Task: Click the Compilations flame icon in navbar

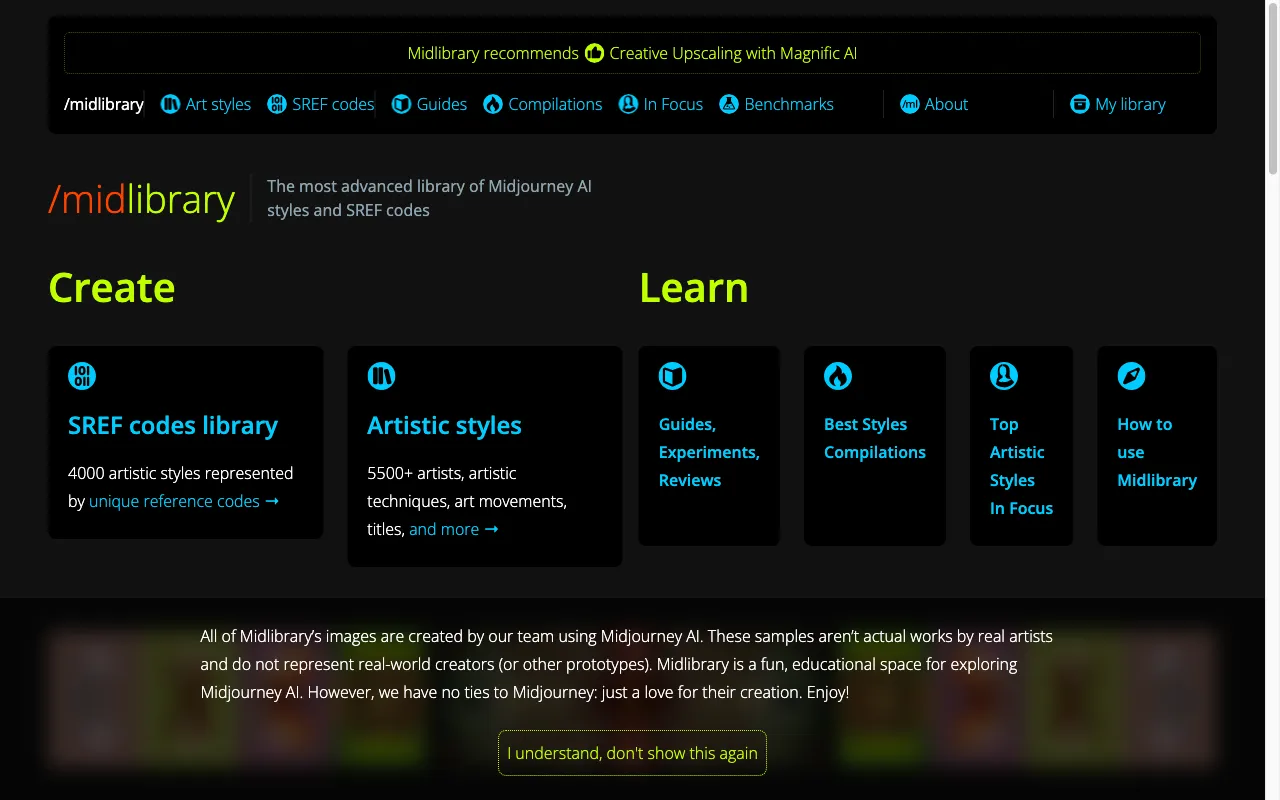Action: click(493, 104)
